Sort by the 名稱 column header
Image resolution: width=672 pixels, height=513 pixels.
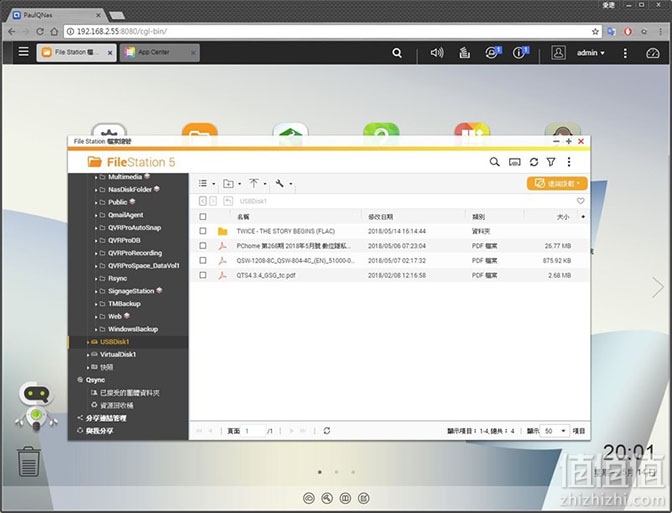[x=243, y=217]
